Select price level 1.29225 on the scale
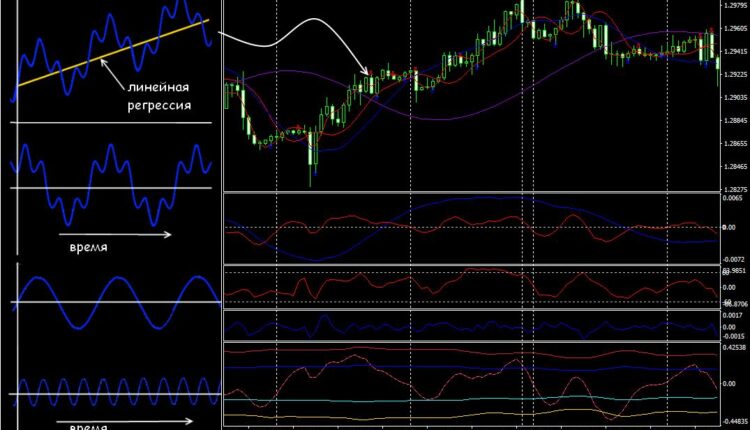Viewport: 750px width, 430px height. [736, 75]
